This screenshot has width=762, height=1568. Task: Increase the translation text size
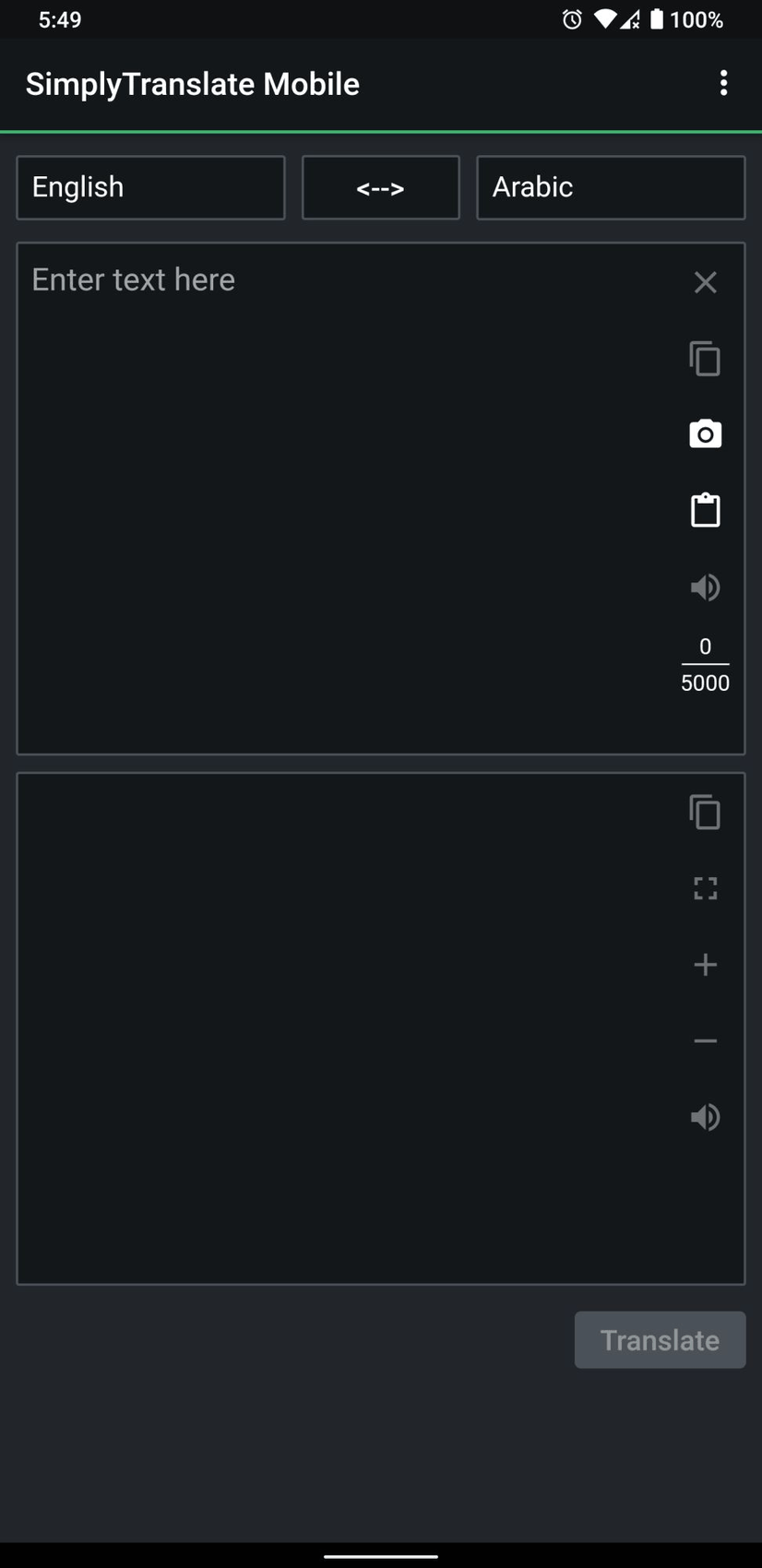705,964
